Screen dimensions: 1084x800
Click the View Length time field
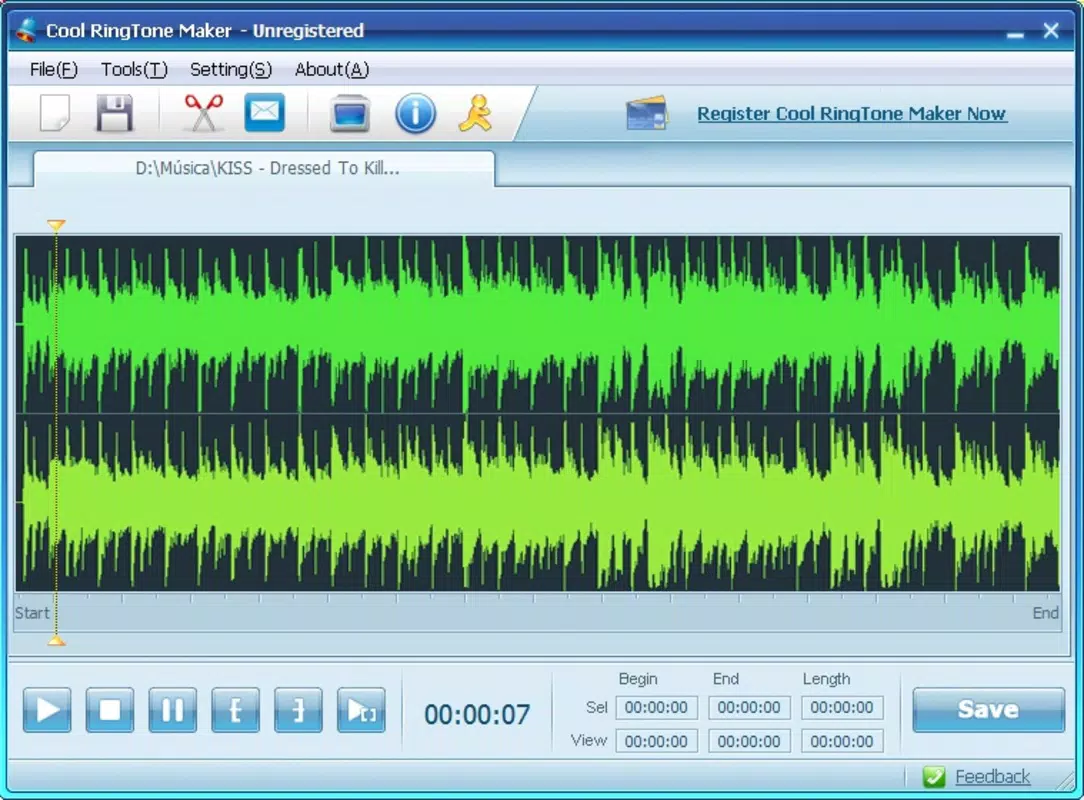pyautogui.click(x=841, y=741)
